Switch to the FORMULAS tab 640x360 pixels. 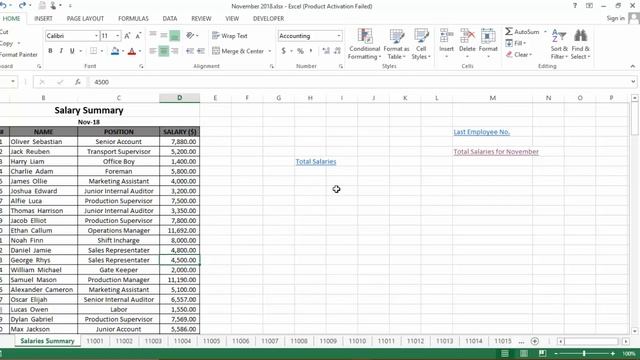click(x=133, y=18)
